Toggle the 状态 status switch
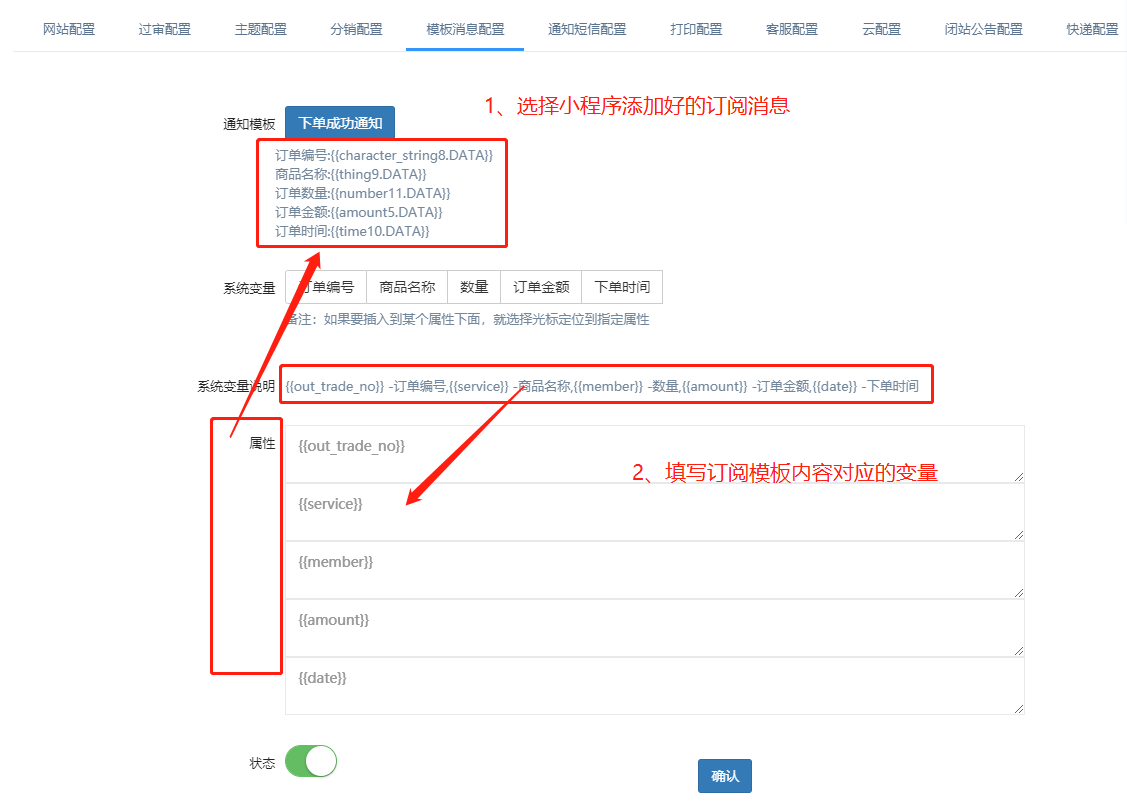Viewport: 1127px width, 809px height. [x=310, y=761]
